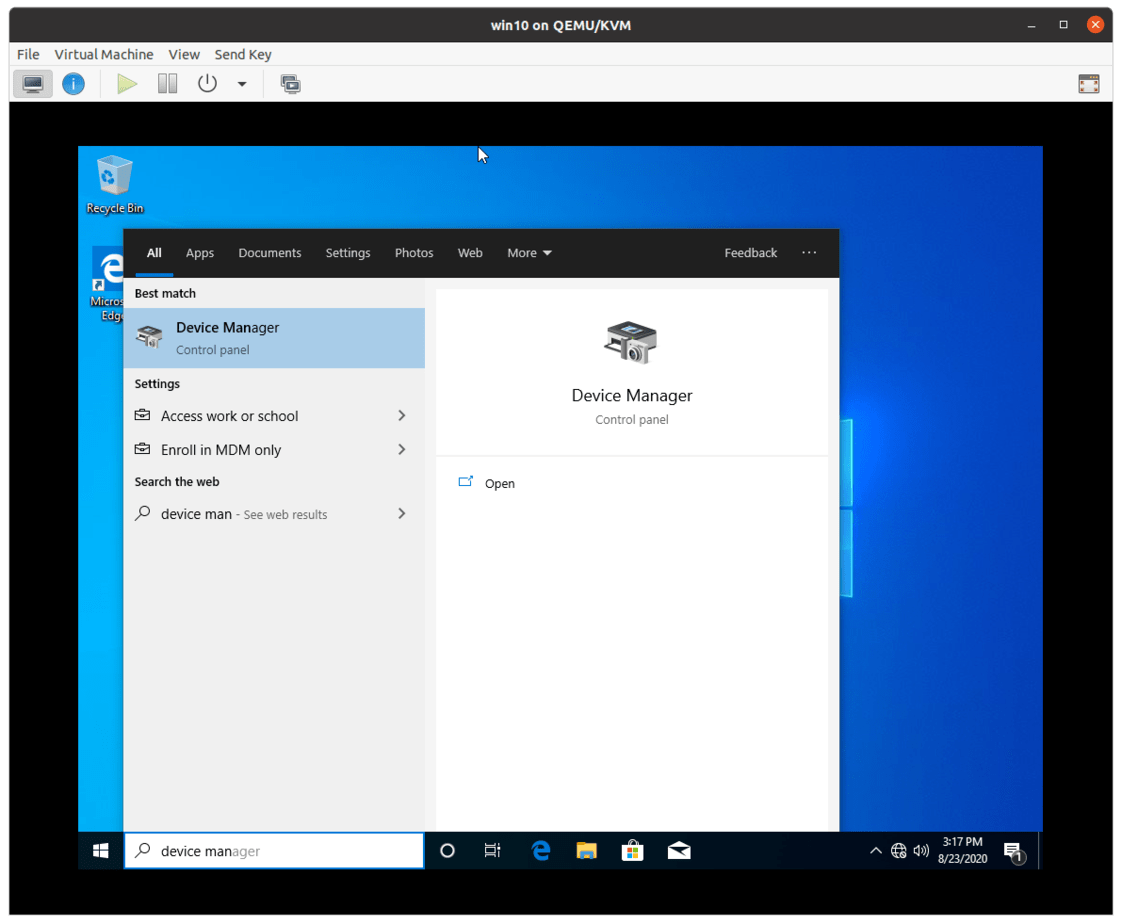The width and height of the screenshot is (1122, 924).
Task: Click the taskbar search input field
Action: pyautogui.click(x=274, y=850)
